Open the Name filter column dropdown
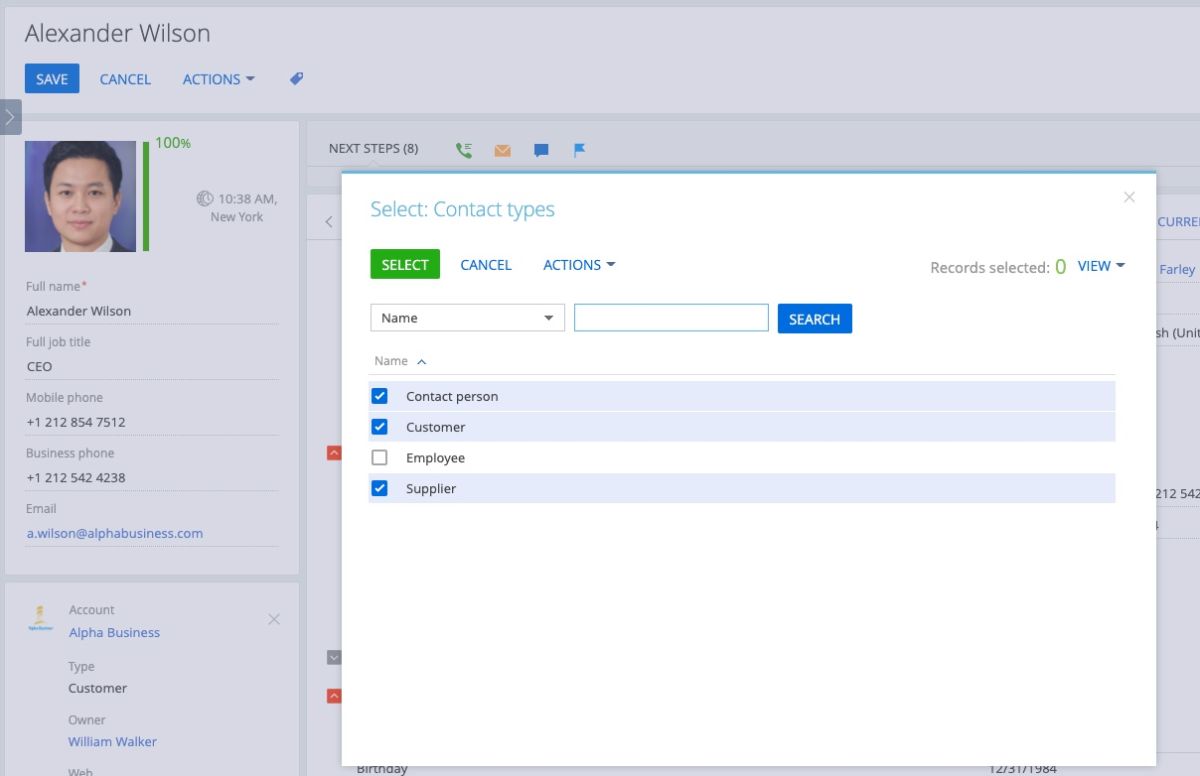This screenshot has width=1200, height=776. tap(467, 318)
